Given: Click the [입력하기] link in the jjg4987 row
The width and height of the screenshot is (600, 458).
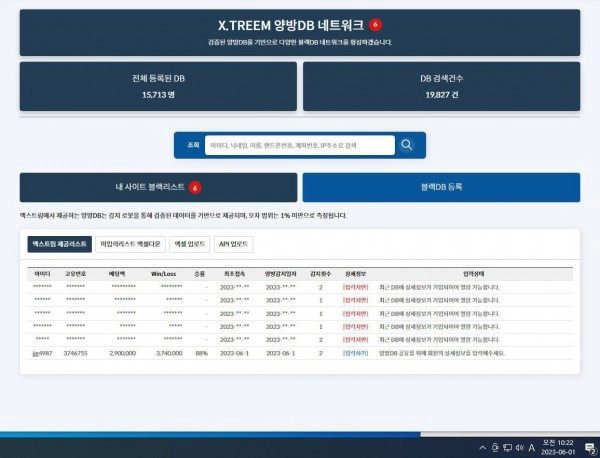Looking at the screenshot, I should pyautogui.click(x=355, y=353).
